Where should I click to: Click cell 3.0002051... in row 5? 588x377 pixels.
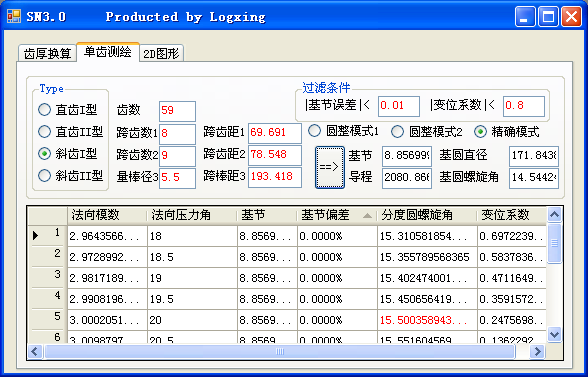click(x=107, y=320)
